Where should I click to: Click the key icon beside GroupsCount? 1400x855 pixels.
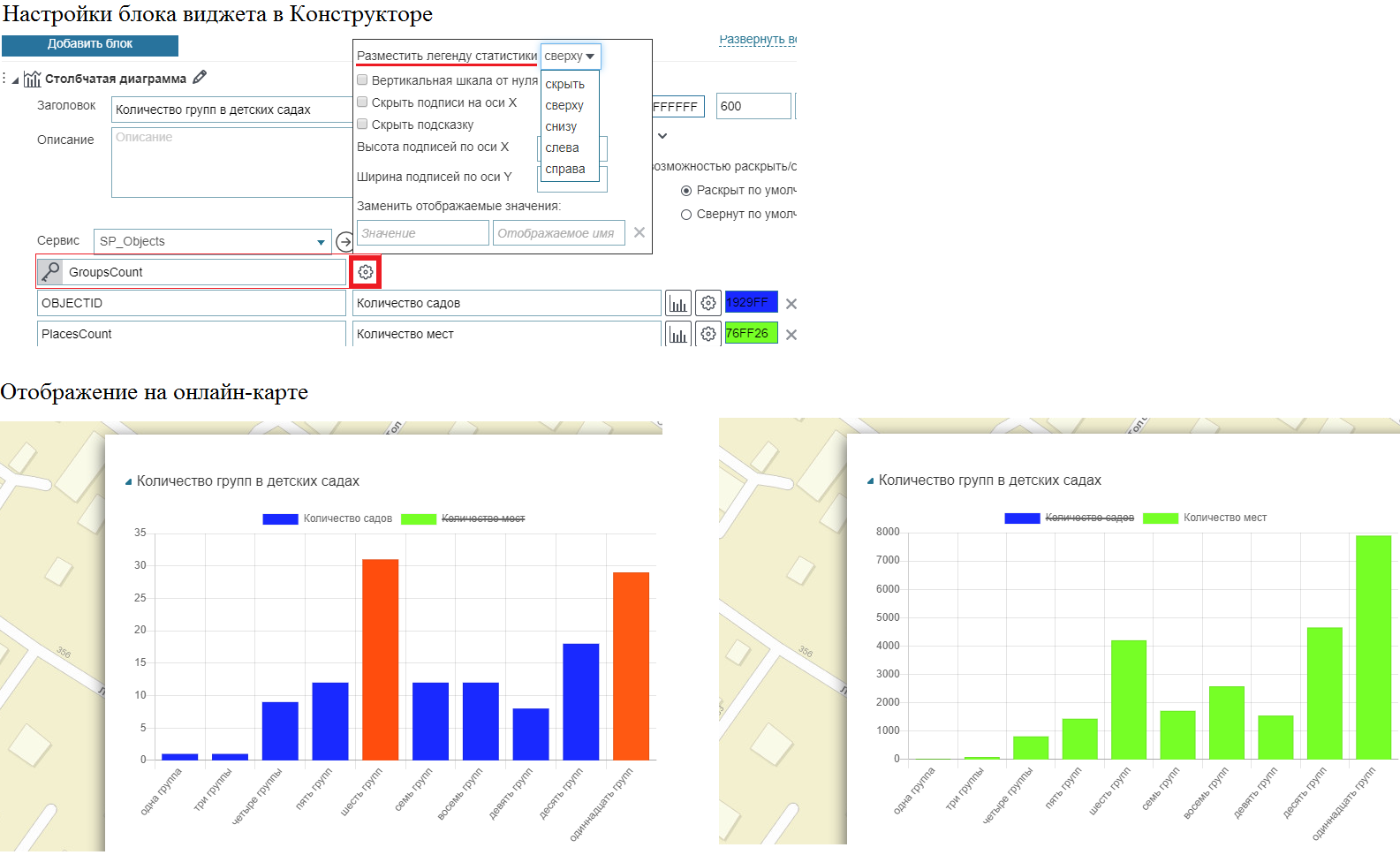click(50, 272)
